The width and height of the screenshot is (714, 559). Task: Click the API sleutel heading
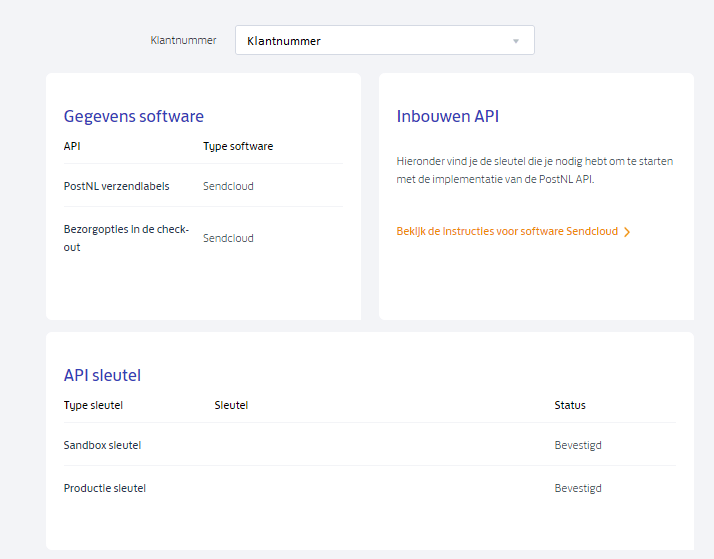click(102, 375)
